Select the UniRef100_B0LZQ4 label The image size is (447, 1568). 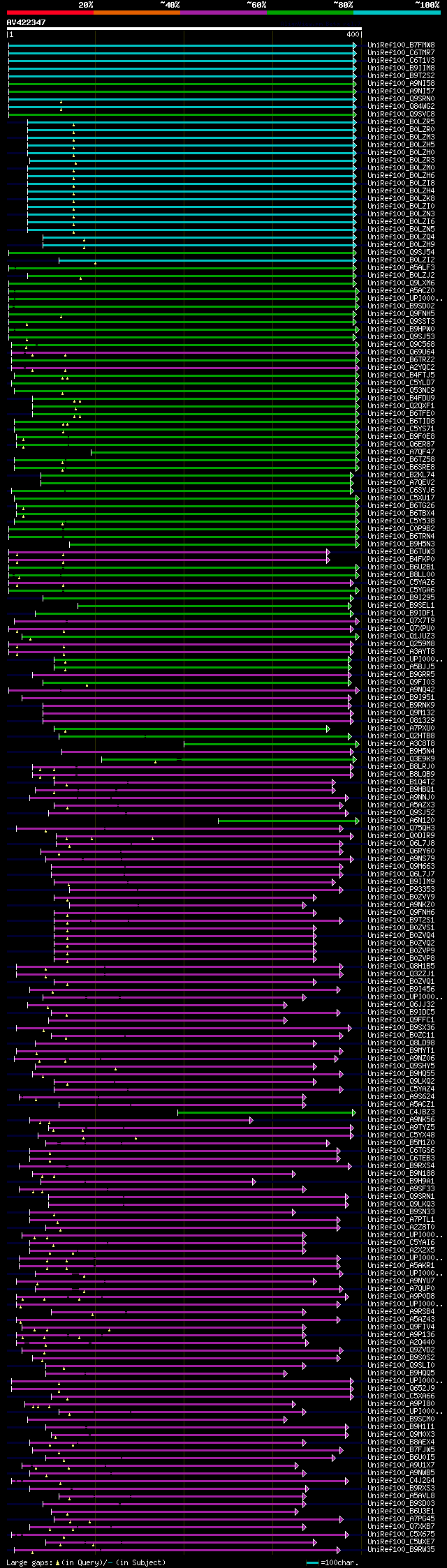[x=401, y=237]
